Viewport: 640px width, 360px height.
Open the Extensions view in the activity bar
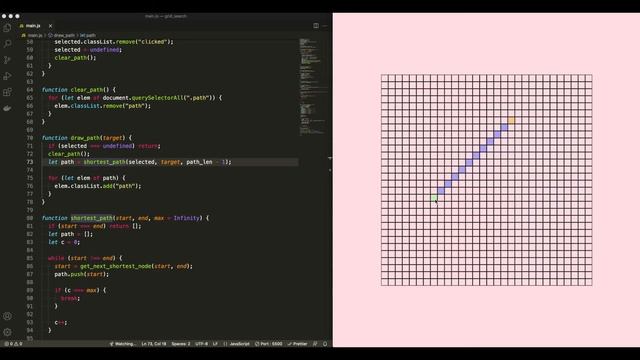click(x=7, y=92)
